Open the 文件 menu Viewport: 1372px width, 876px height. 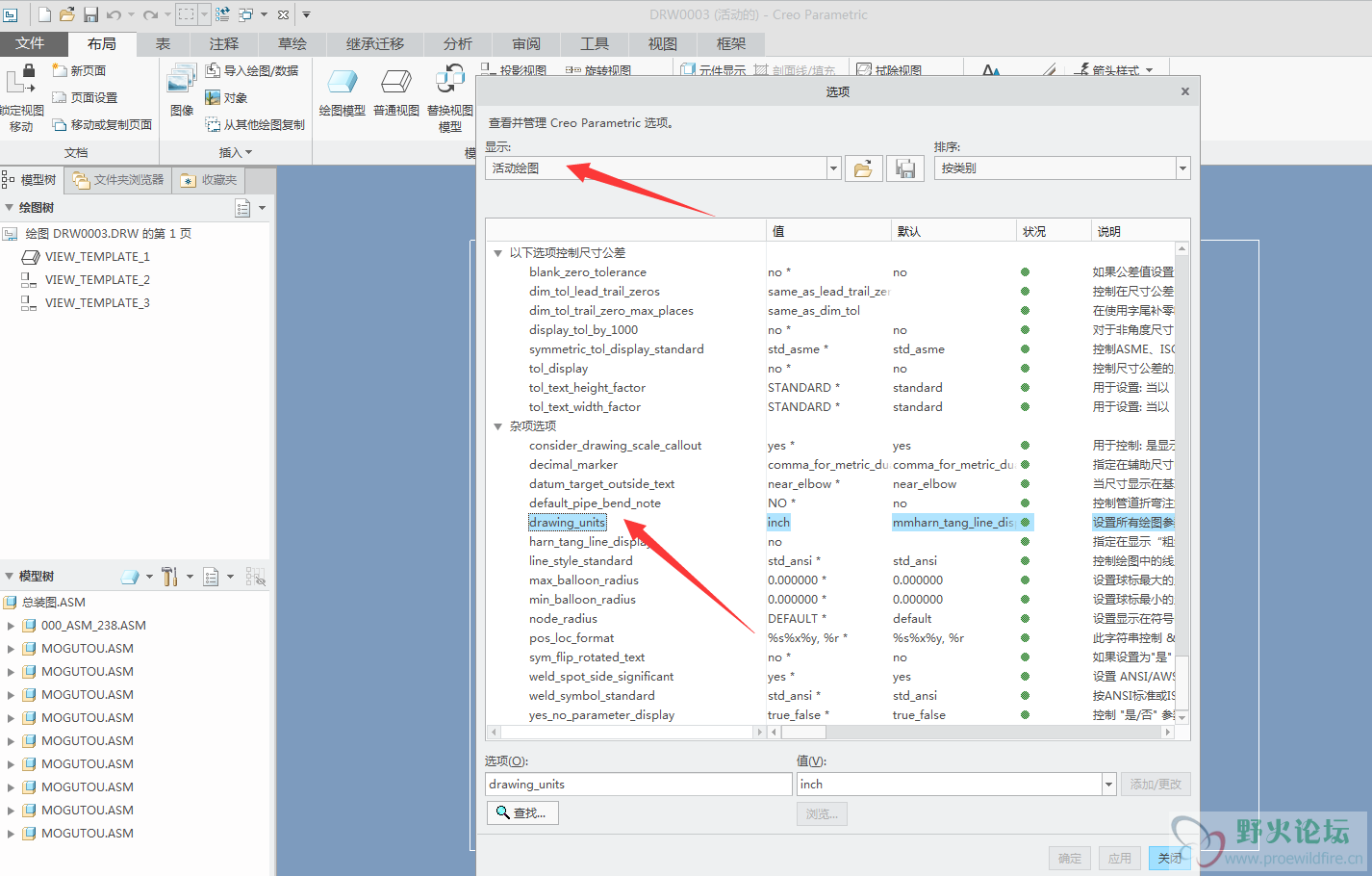[30, 43]
